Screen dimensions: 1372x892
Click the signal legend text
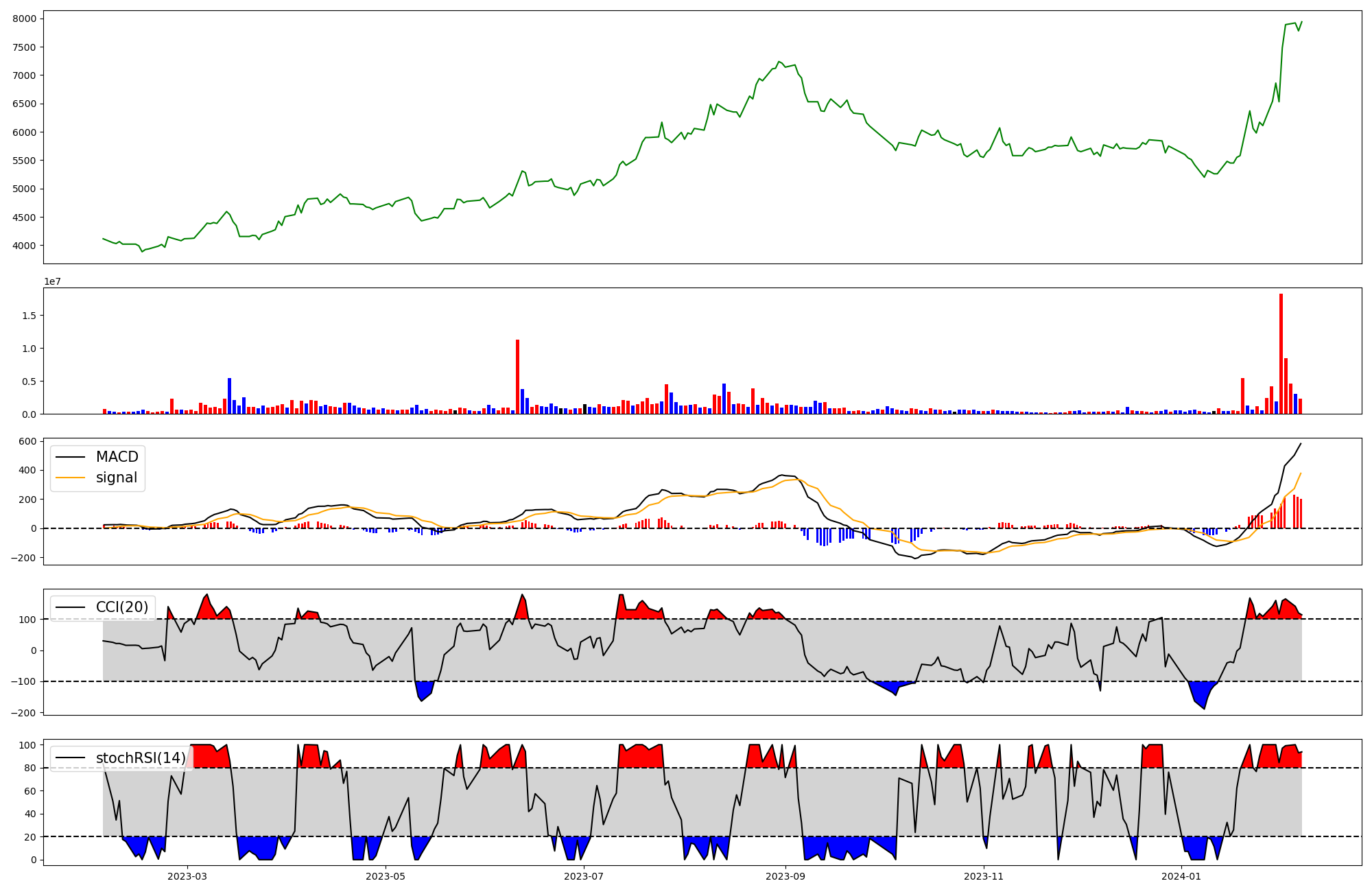tap(117, 478)
